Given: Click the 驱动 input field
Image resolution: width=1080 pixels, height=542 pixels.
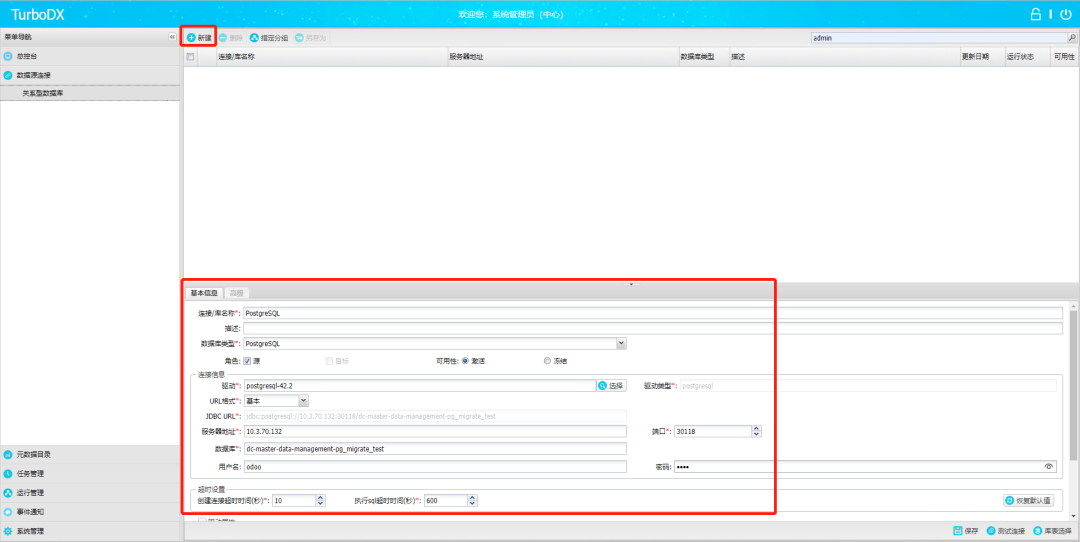Looking at the screenshot, I should (x=420, y=386).
